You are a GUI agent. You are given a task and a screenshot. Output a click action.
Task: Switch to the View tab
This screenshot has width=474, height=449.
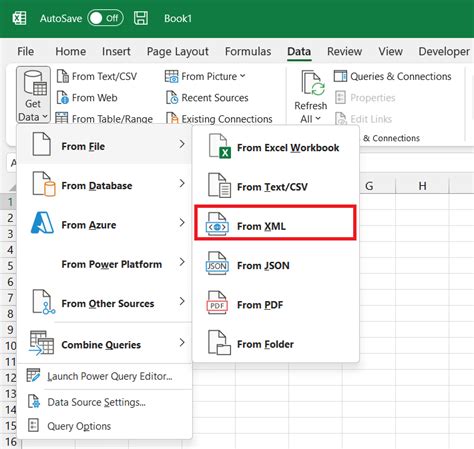[x=390, y=51]
